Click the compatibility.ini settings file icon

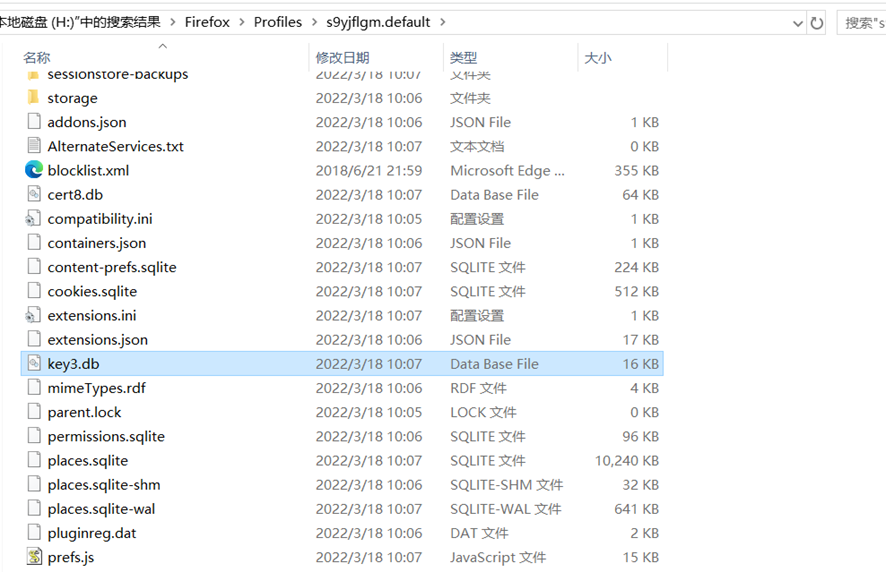[x=34, y=219]
